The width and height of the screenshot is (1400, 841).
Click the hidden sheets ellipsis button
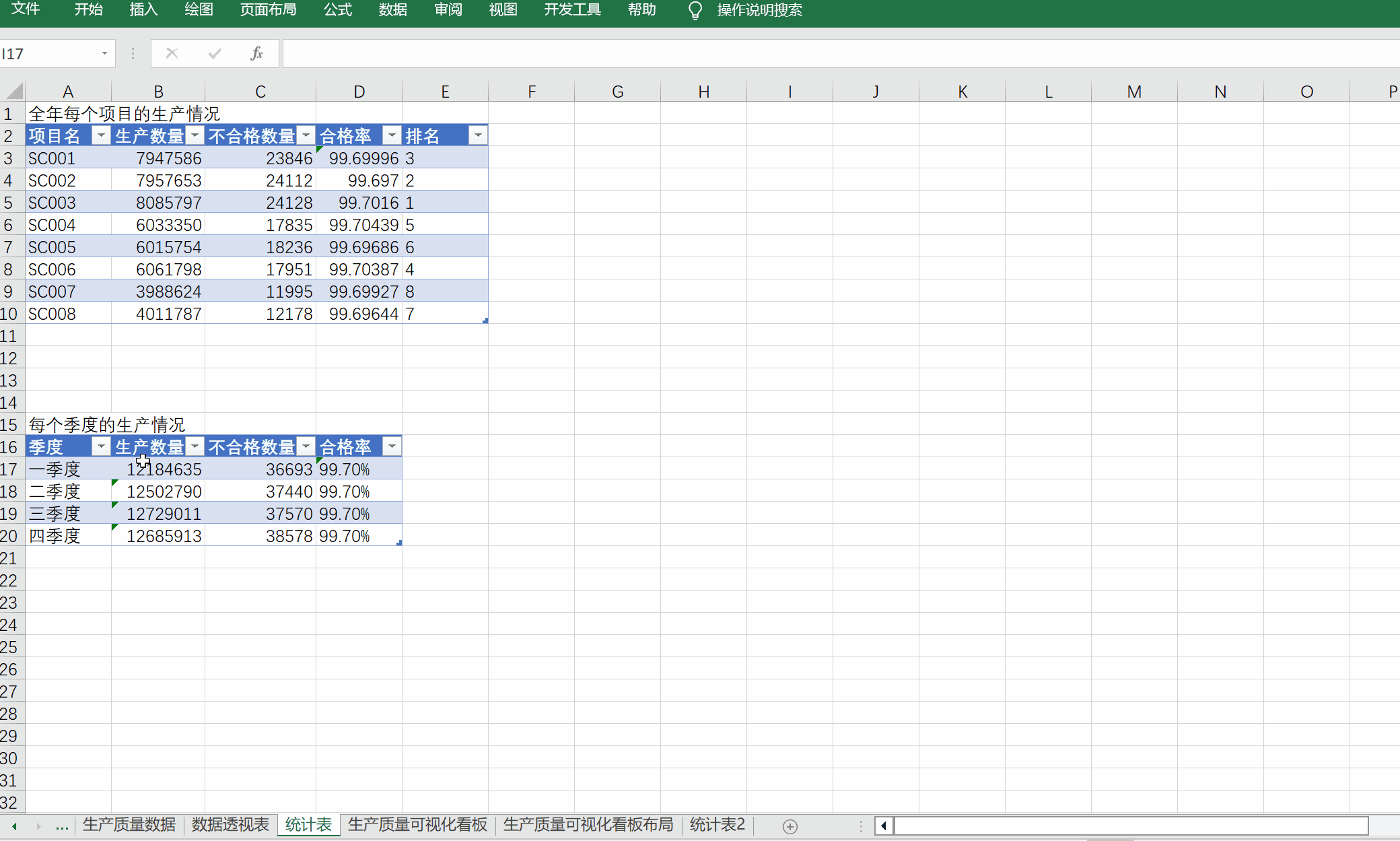62,826
